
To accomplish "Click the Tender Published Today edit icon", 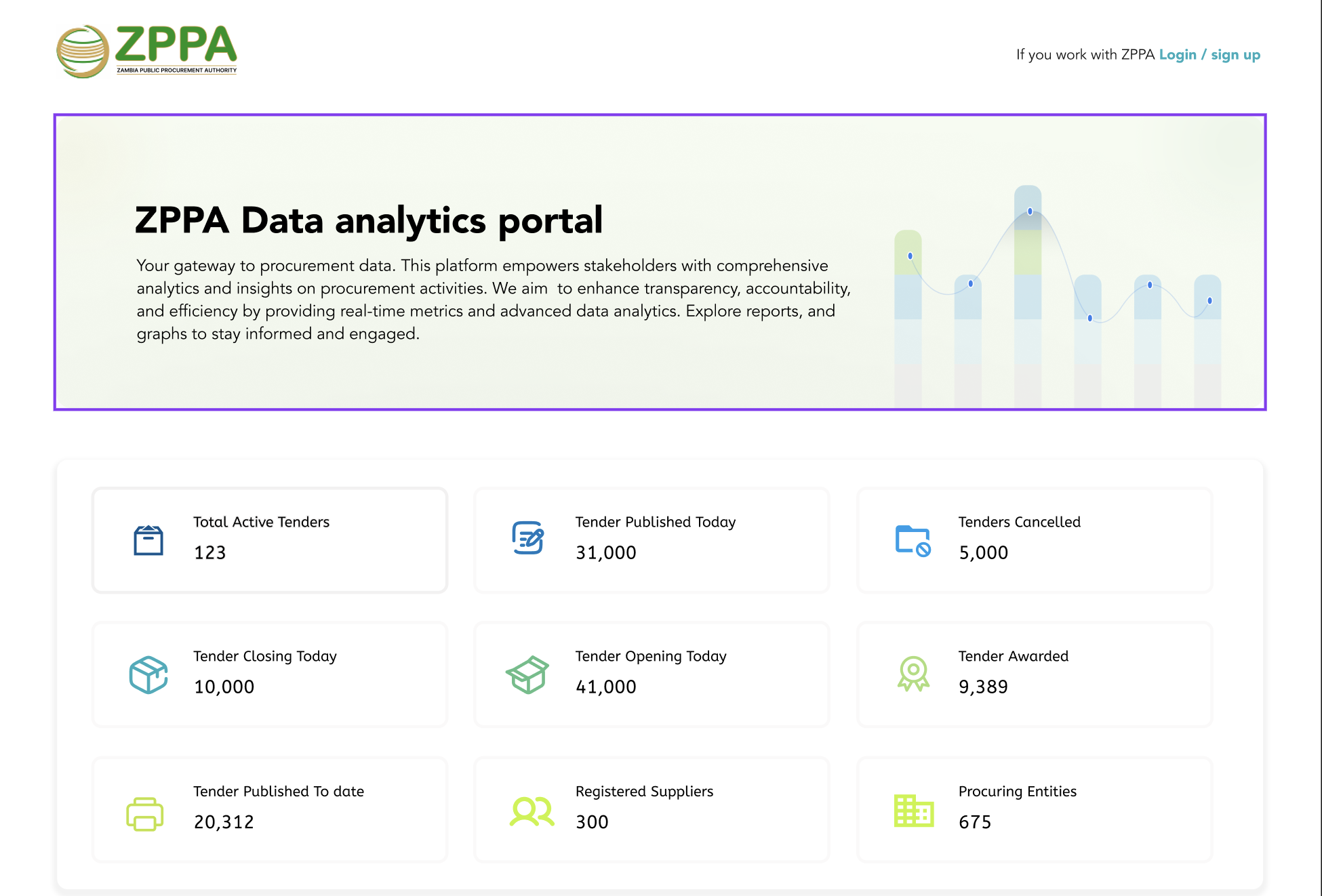I will click(x=528, y=538).
